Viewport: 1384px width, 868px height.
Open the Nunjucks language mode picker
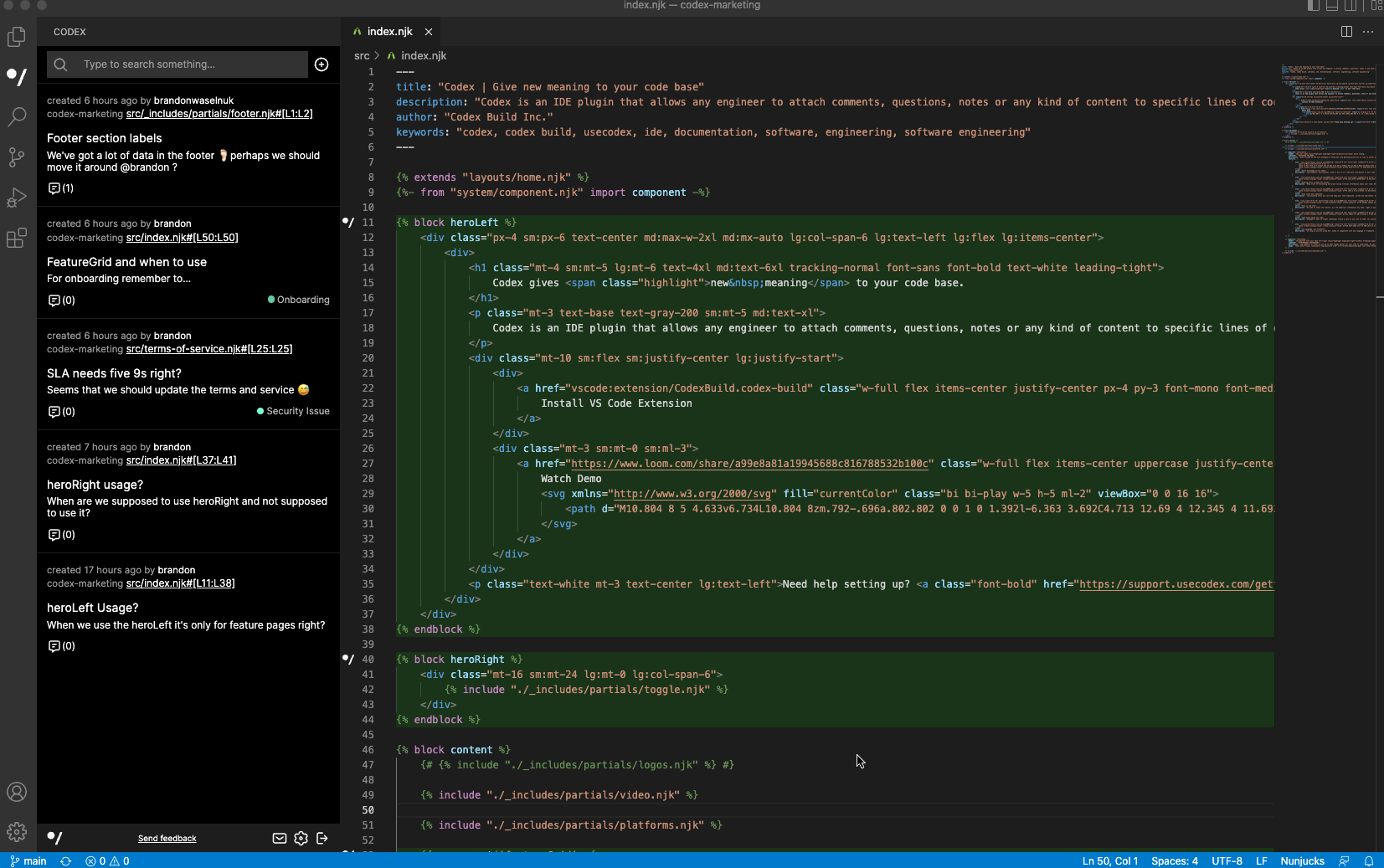point(1302,861)
